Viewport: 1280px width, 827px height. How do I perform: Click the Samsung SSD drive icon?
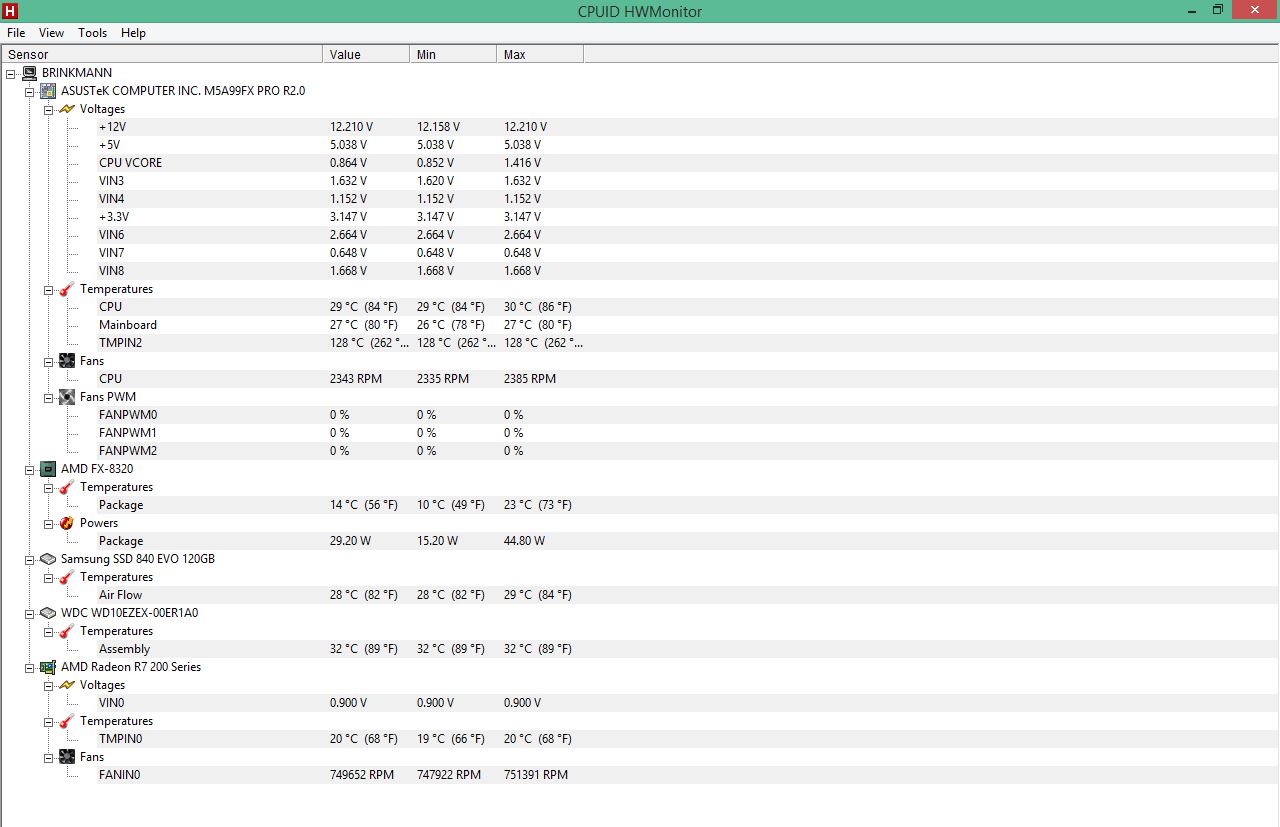(48, 559)
